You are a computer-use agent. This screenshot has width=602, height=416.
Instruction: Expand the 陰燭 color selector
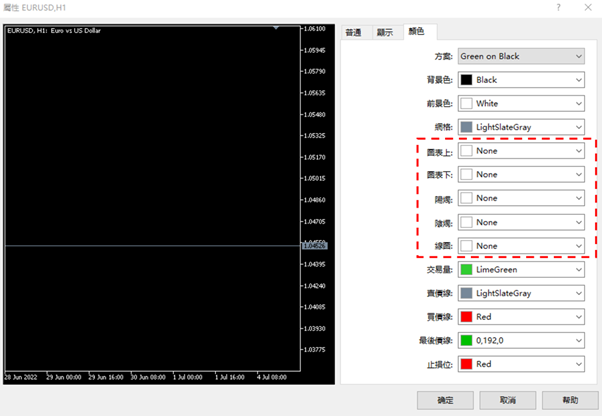click(520, 222)
